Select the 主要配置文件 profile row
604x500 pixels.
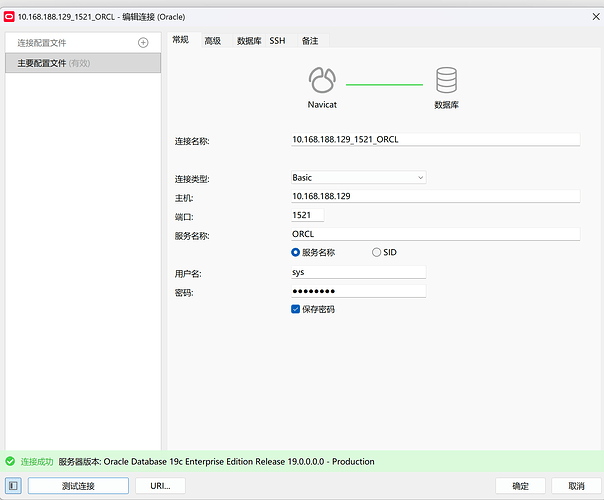pos(83,63)
